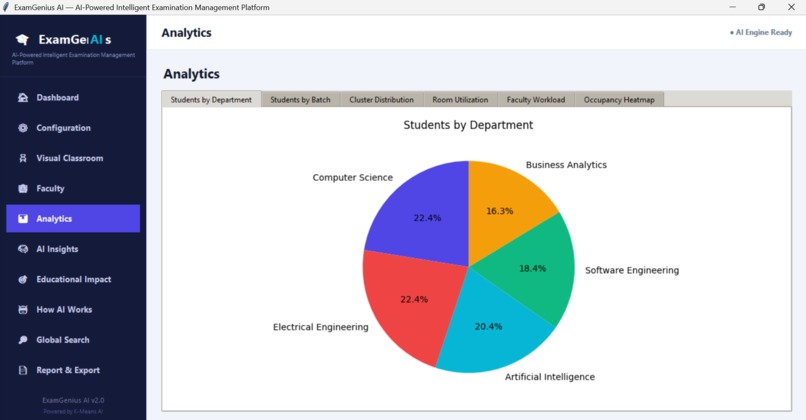806x420 pixels.
Task: Click the Business Analytics chart label
Action: pyautogui.click(x=566, y=165)
